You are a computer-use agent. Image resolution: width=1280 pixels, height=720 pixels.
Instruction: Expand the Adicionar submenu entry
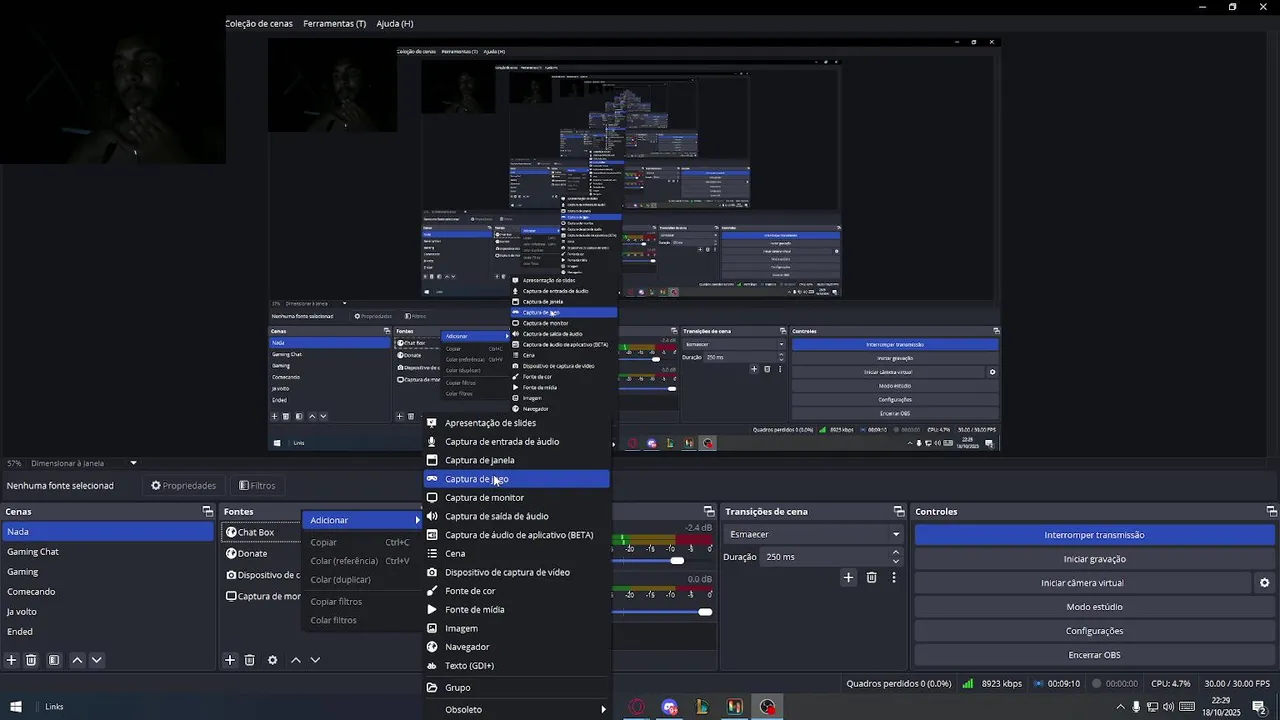pyautogui.click(x=363, y=520)
